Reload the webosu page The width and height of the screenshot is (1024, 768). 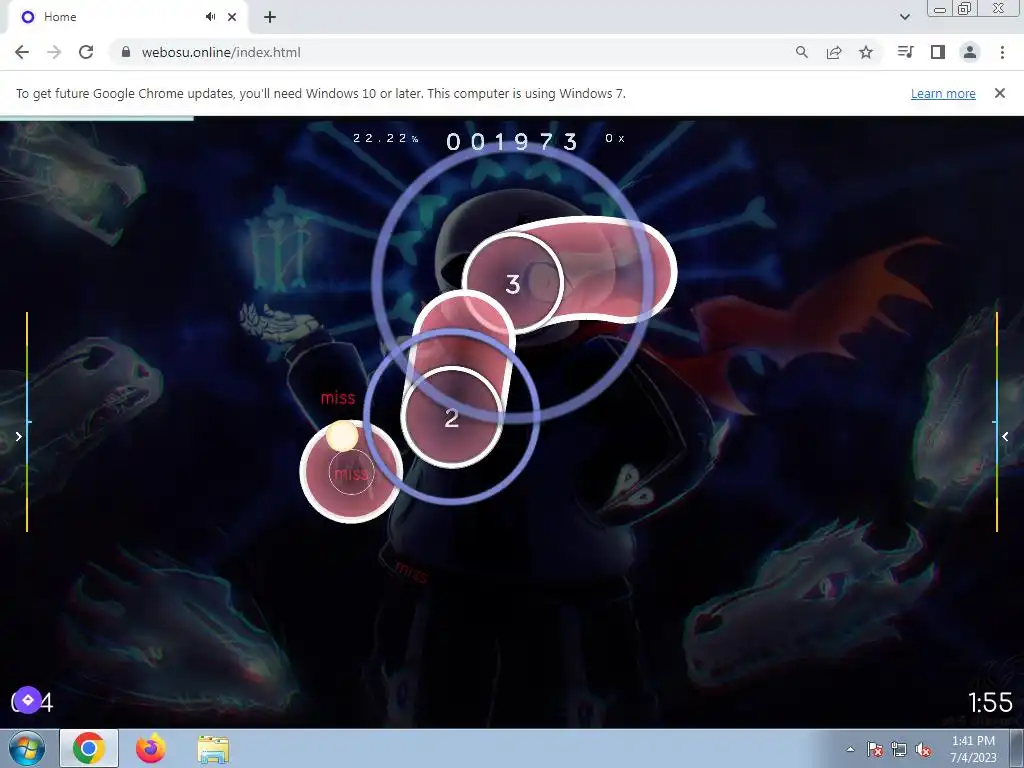86,52
